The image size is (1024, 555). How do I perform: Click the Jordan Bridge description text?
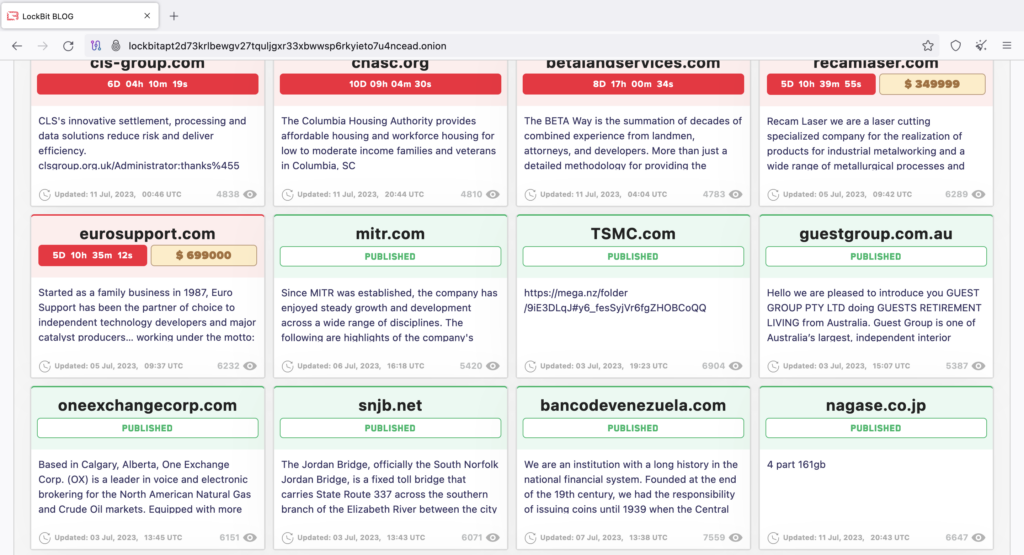point(390,486)
